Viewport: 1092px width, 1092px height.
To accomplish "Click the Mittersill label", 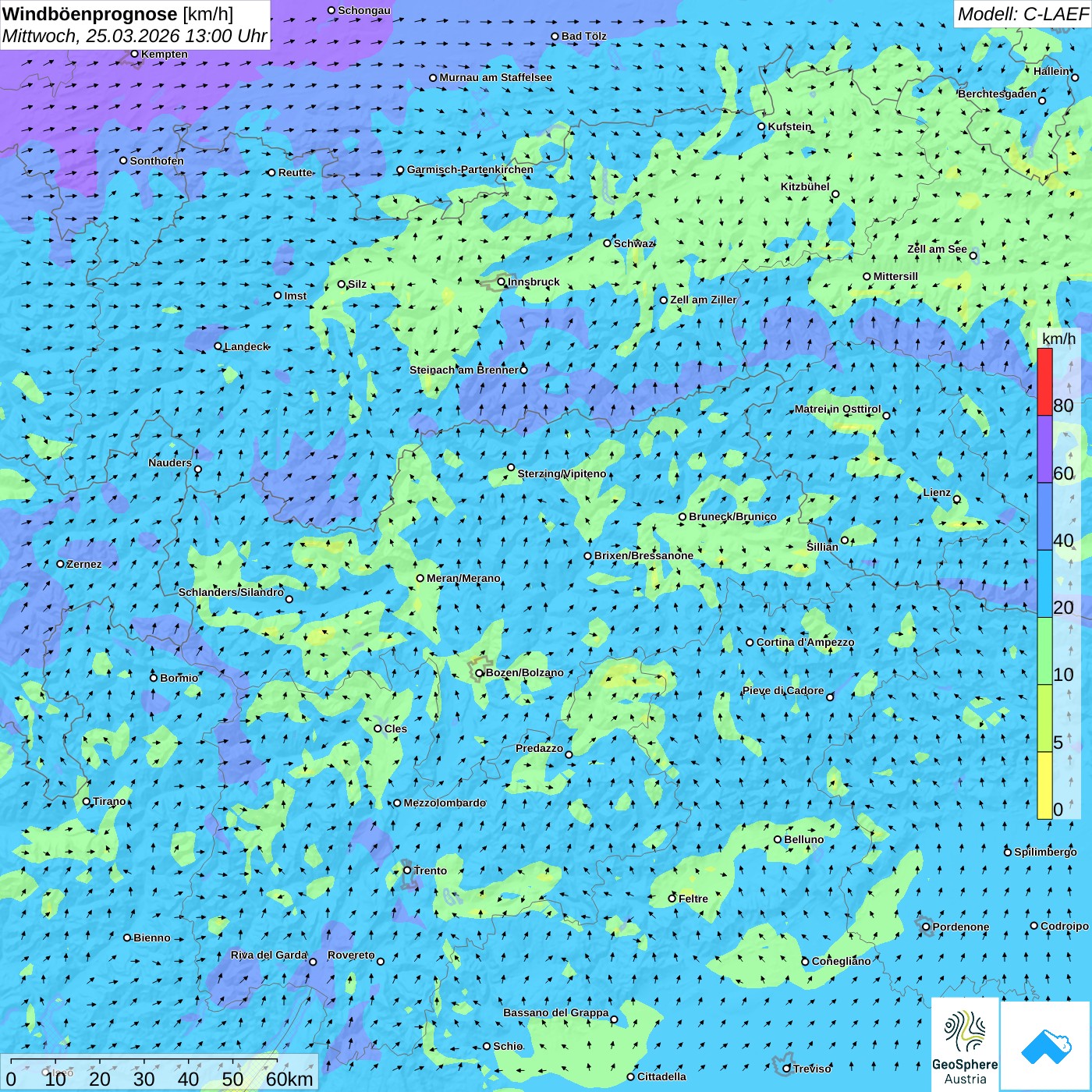I will point(895,276).
